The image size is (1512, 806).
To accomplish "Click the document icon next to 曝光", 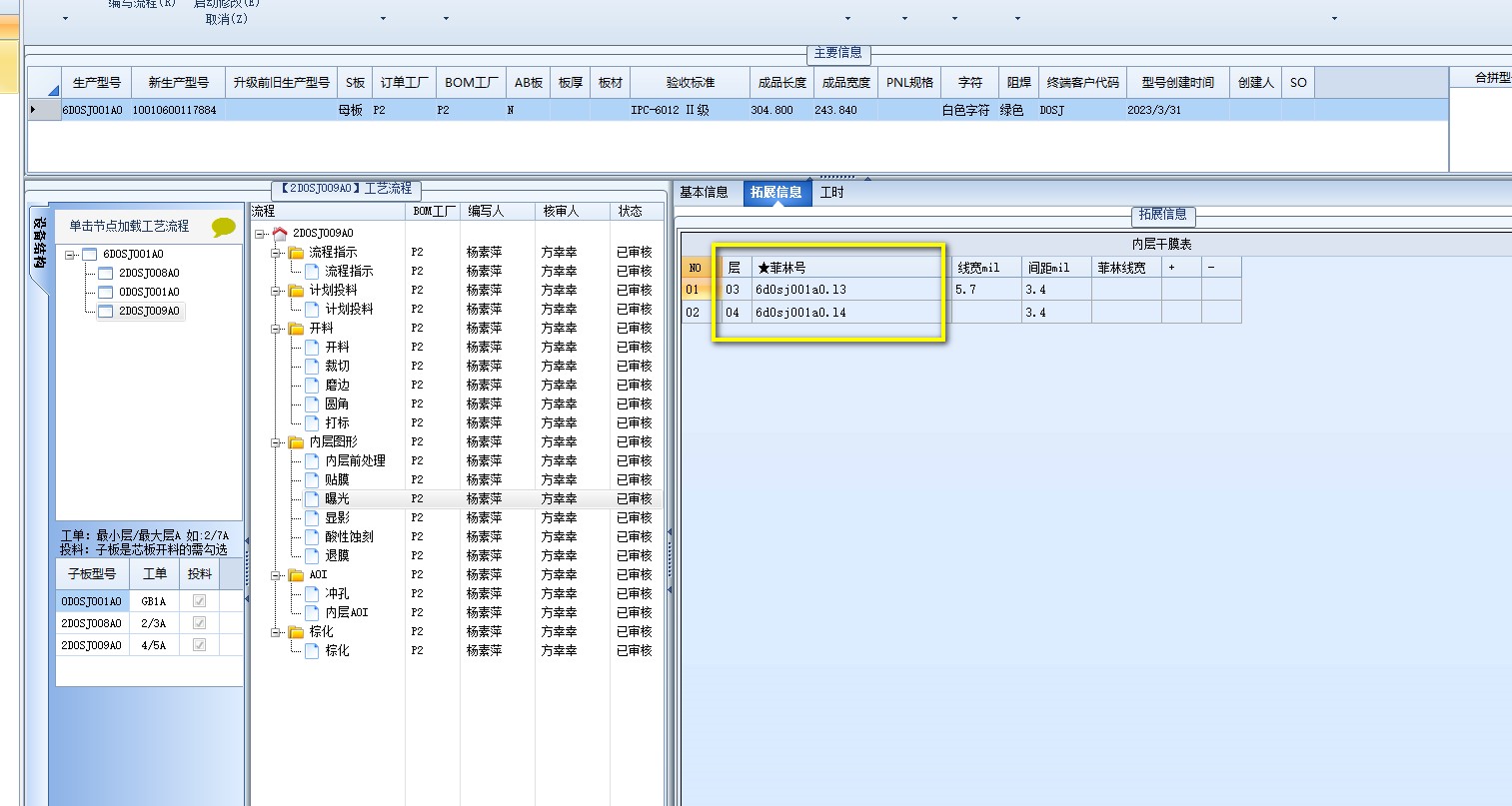I will tap(312, 498).
